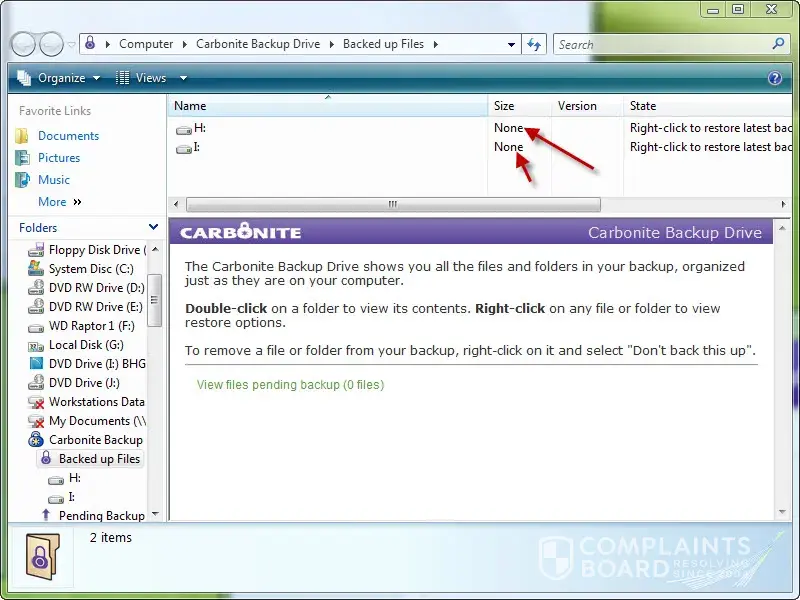
Task: Open the recent pages dropdown arrow
Action: 71,45
